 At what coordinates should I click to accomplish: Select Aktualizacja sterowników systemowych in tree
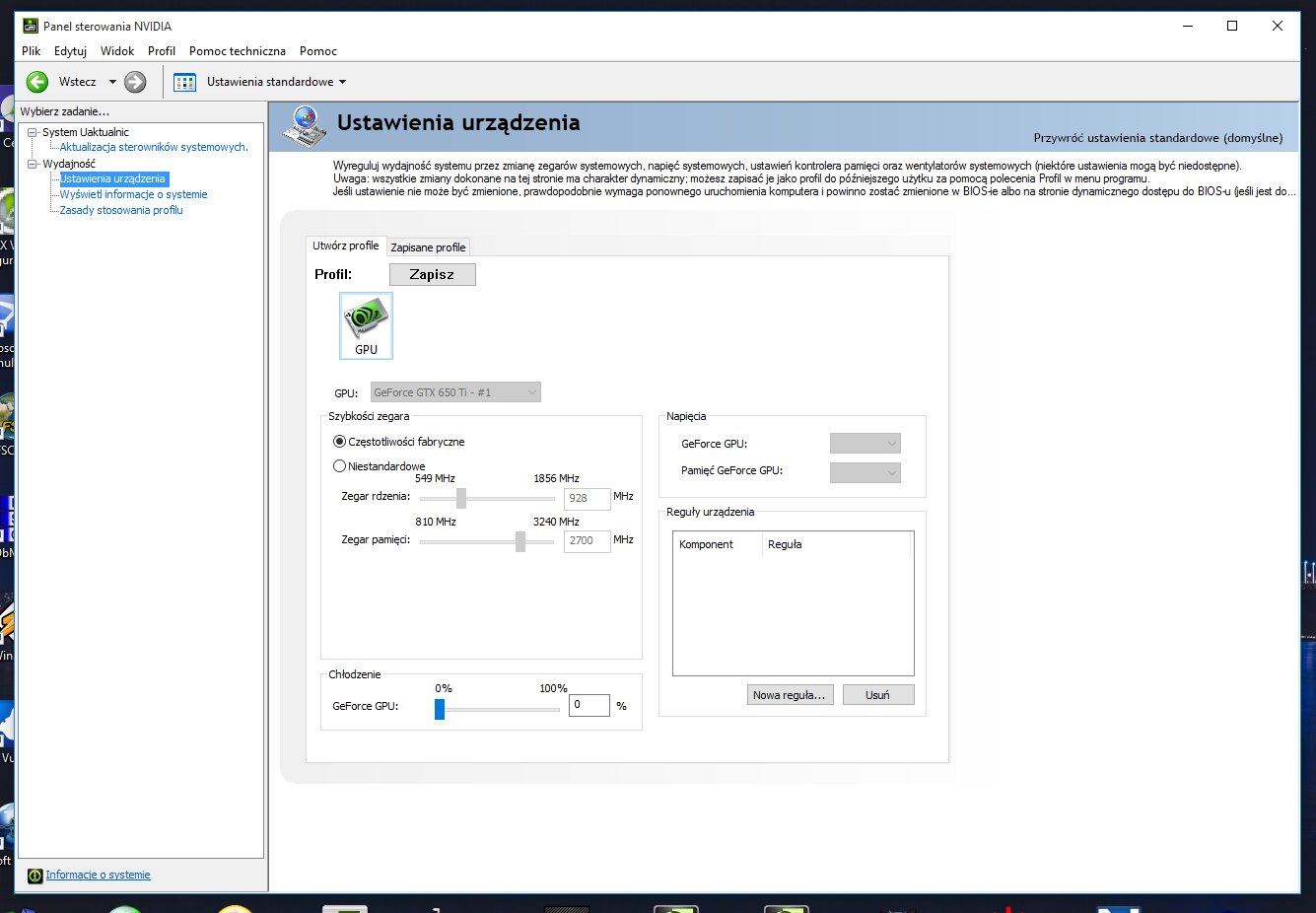coord(154,147)
